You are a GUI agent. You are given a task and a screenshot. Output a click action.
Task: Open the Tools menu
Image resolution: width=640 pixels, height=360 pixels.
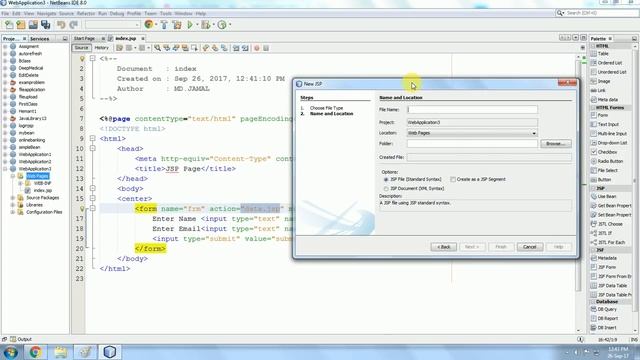pos(166,13)
